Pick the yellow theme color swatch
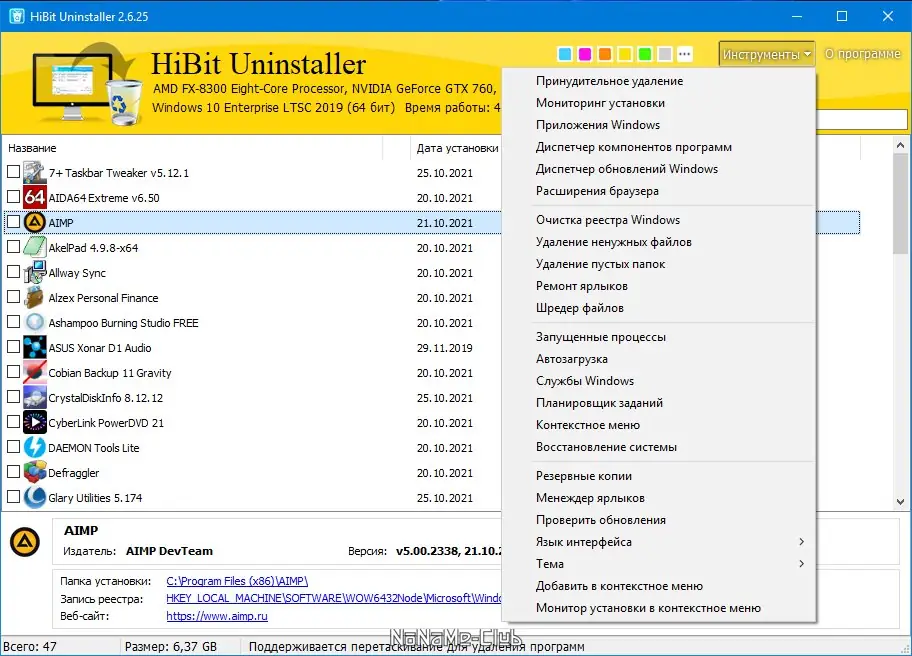 point(625,54)
